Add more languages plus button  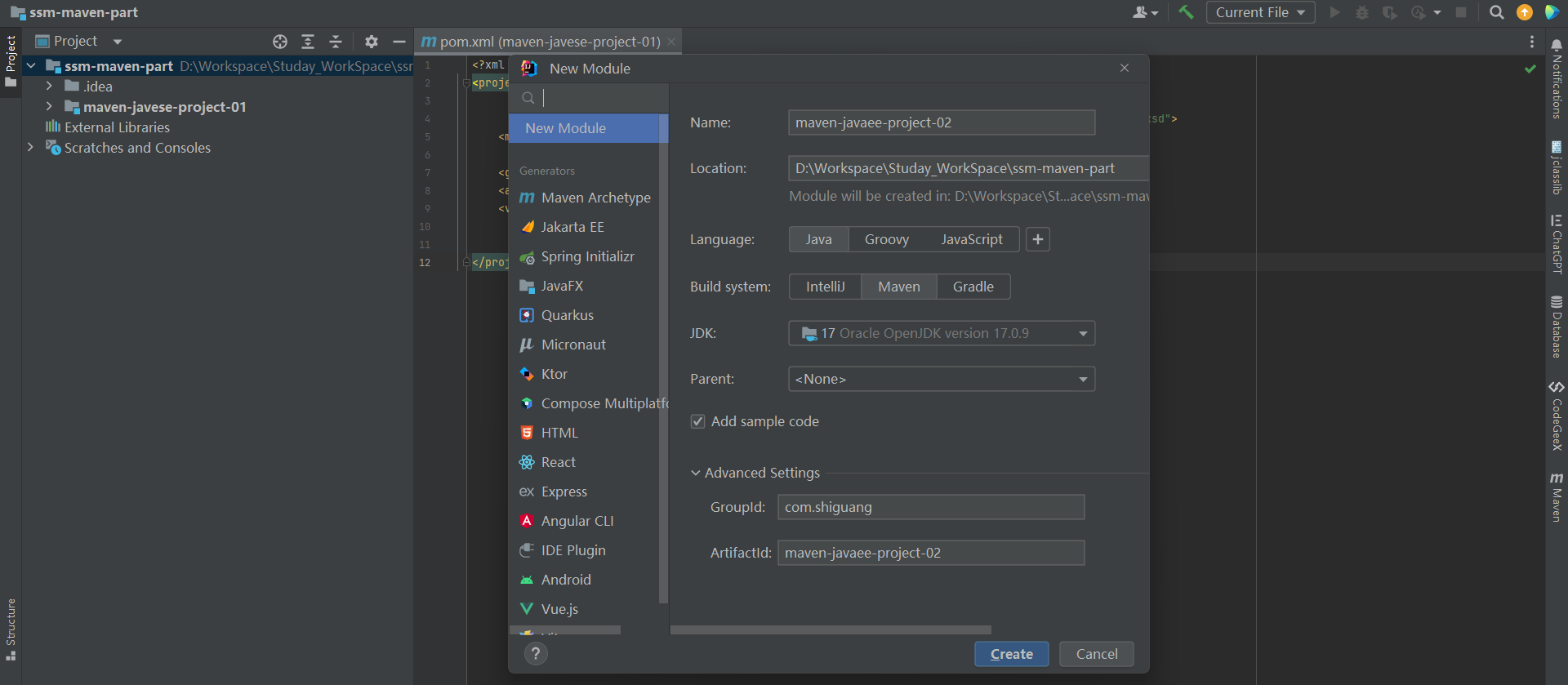[x=1037, y=239]
